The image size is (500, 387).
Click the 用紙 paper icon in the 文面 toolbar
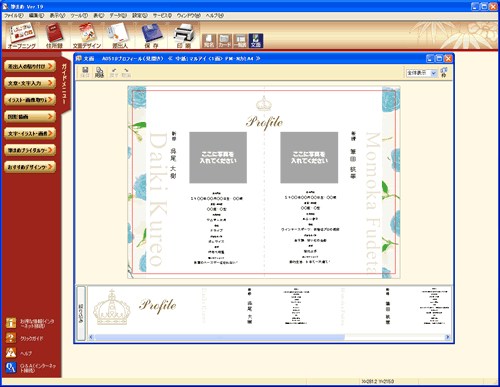pos(99,72)
